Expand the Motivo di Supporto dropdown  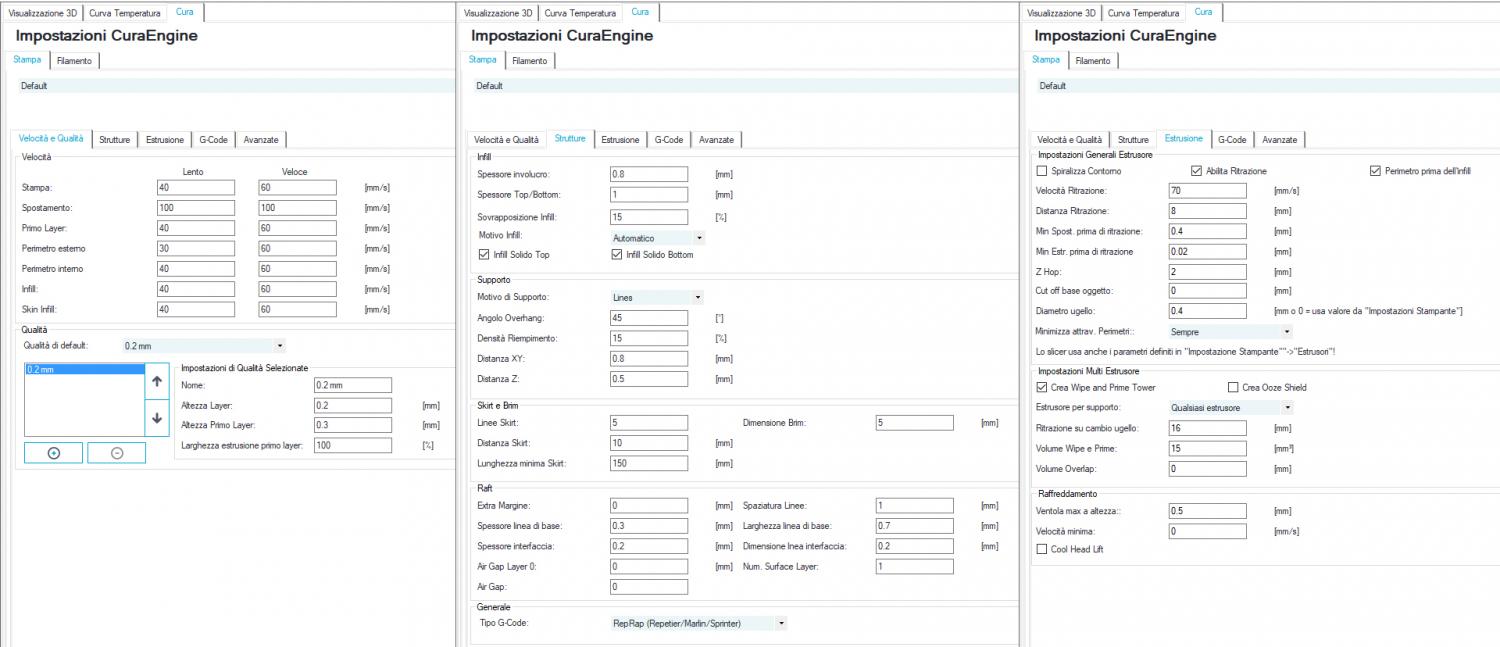(x=657, y=297)
